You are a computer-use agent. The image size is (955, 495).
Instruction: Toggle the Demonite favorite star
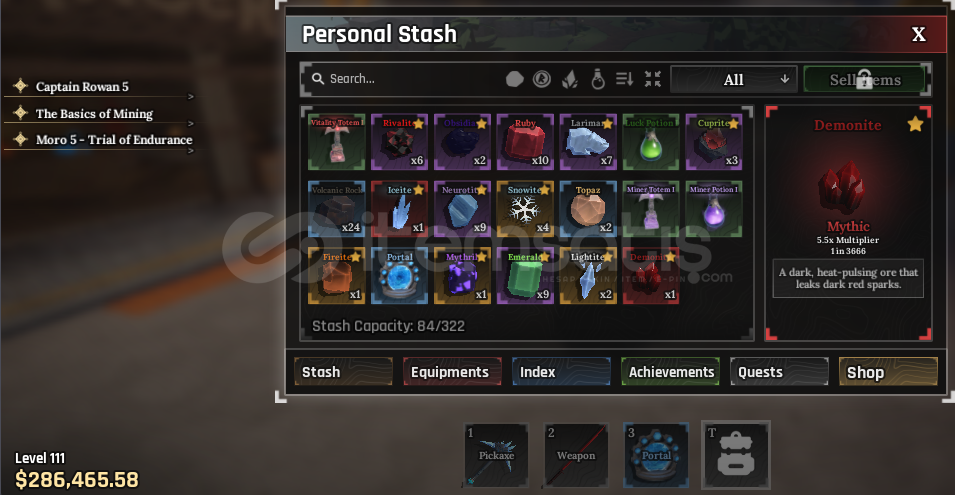pyautogui.click(x=915, y=125)
